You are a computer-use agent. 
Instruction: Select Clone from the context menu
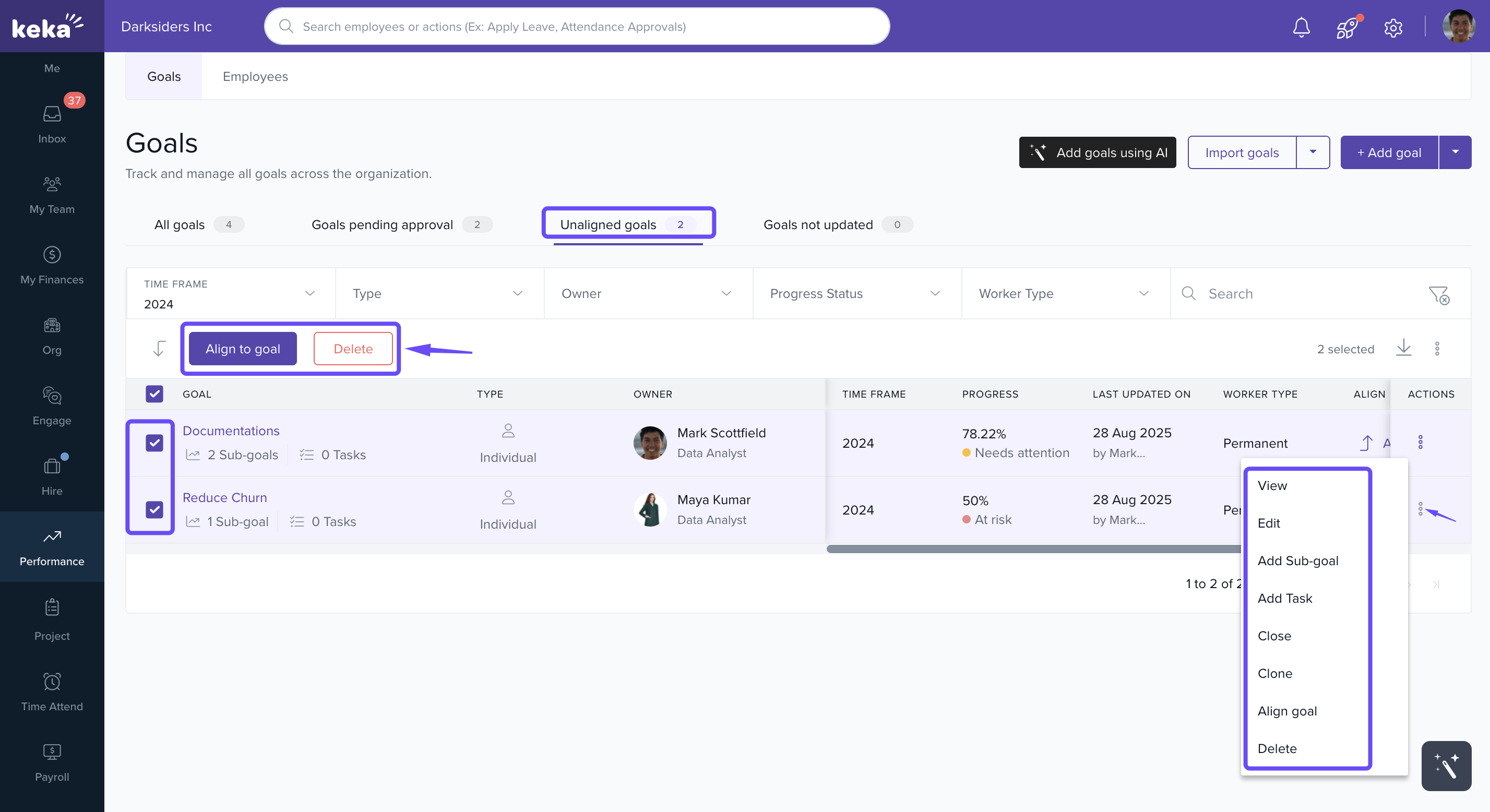click(x=1275, y=673)
